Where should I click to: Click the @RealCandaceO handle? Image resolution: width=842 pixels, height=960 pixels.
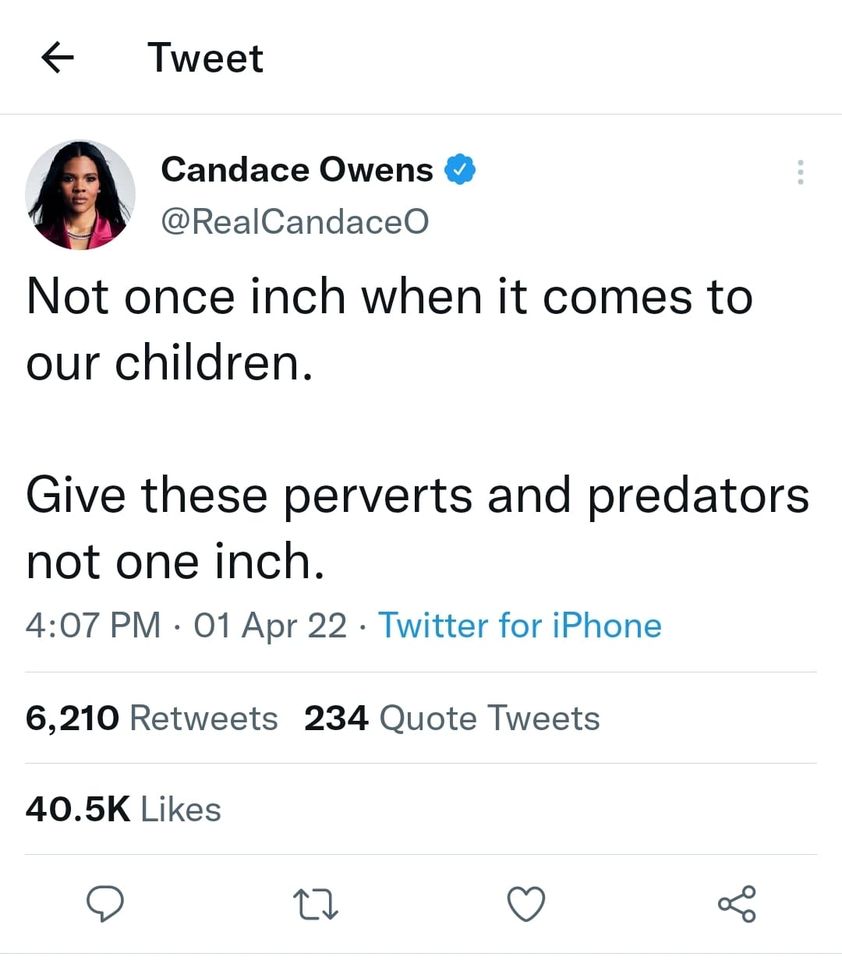coord(294,221)
